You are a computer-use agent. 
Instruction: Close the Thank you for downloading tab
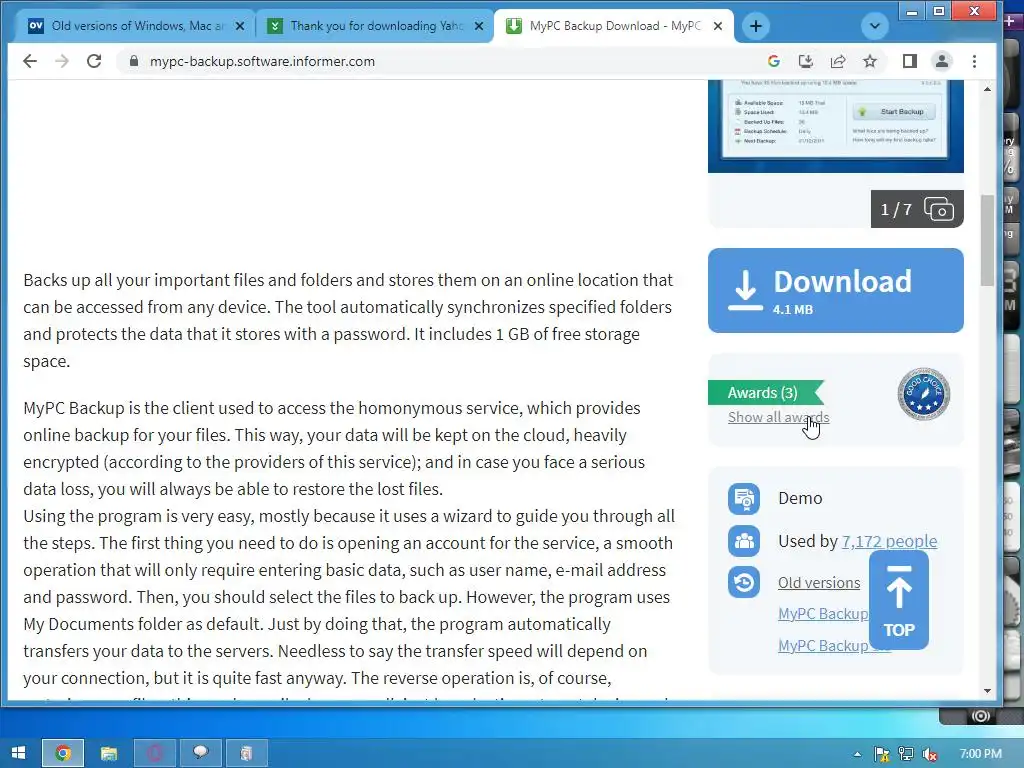click(479, 26)
